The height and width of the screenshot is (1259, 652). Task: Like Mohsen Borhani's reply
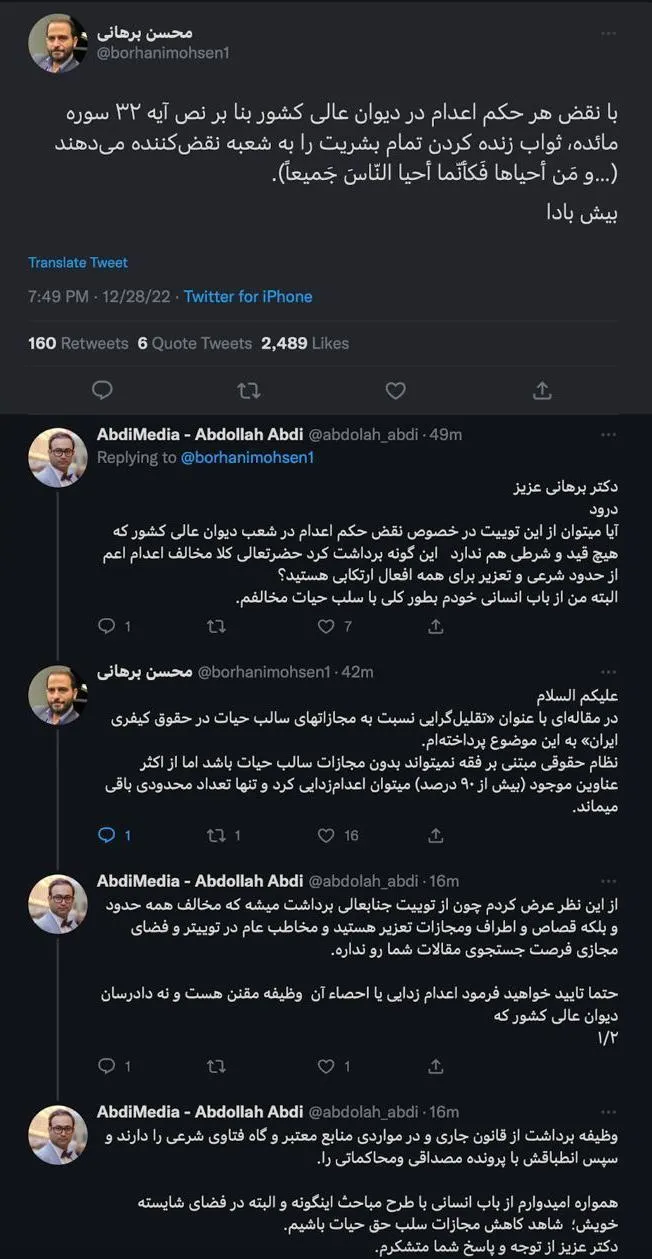(325, 835)
